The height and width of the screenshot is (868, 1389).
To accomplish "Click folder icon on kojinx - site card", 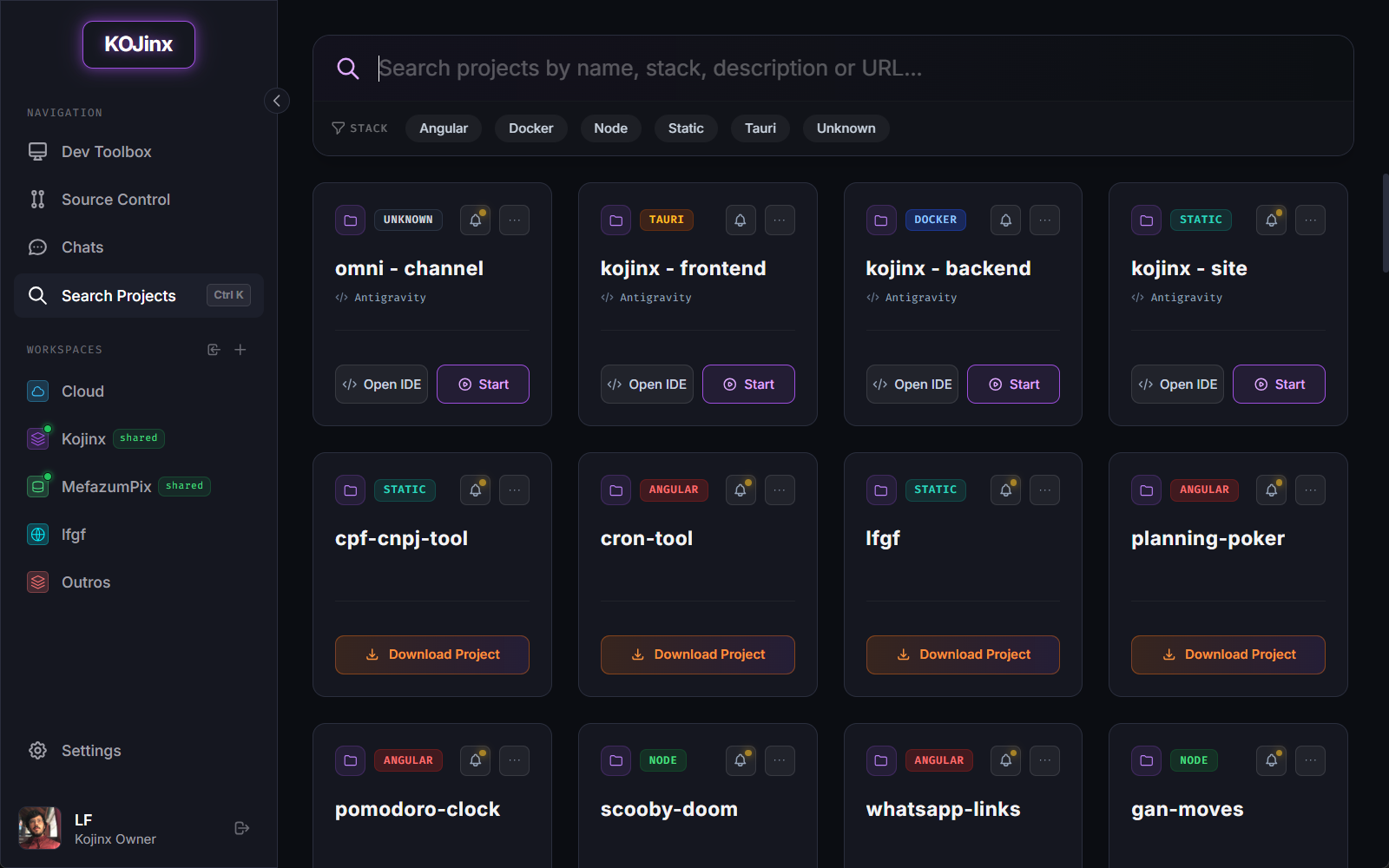I will pyautogui.click(x=1147, y=220).
